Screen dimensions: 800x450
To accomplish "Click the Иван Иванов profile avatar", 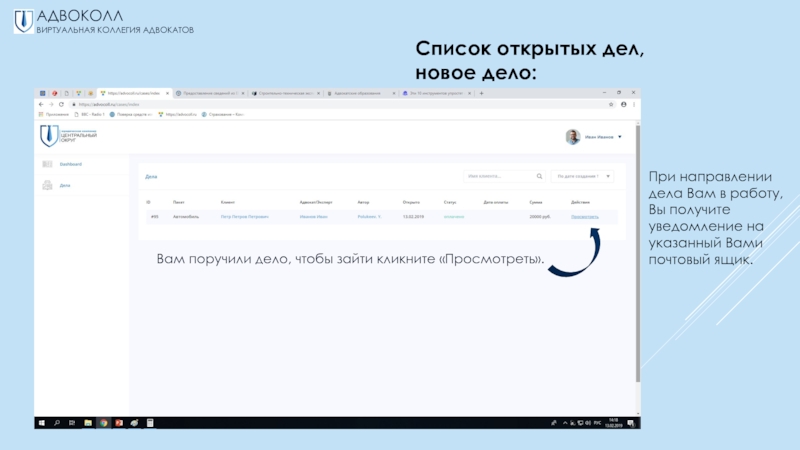I will click(x=572, y=137).
